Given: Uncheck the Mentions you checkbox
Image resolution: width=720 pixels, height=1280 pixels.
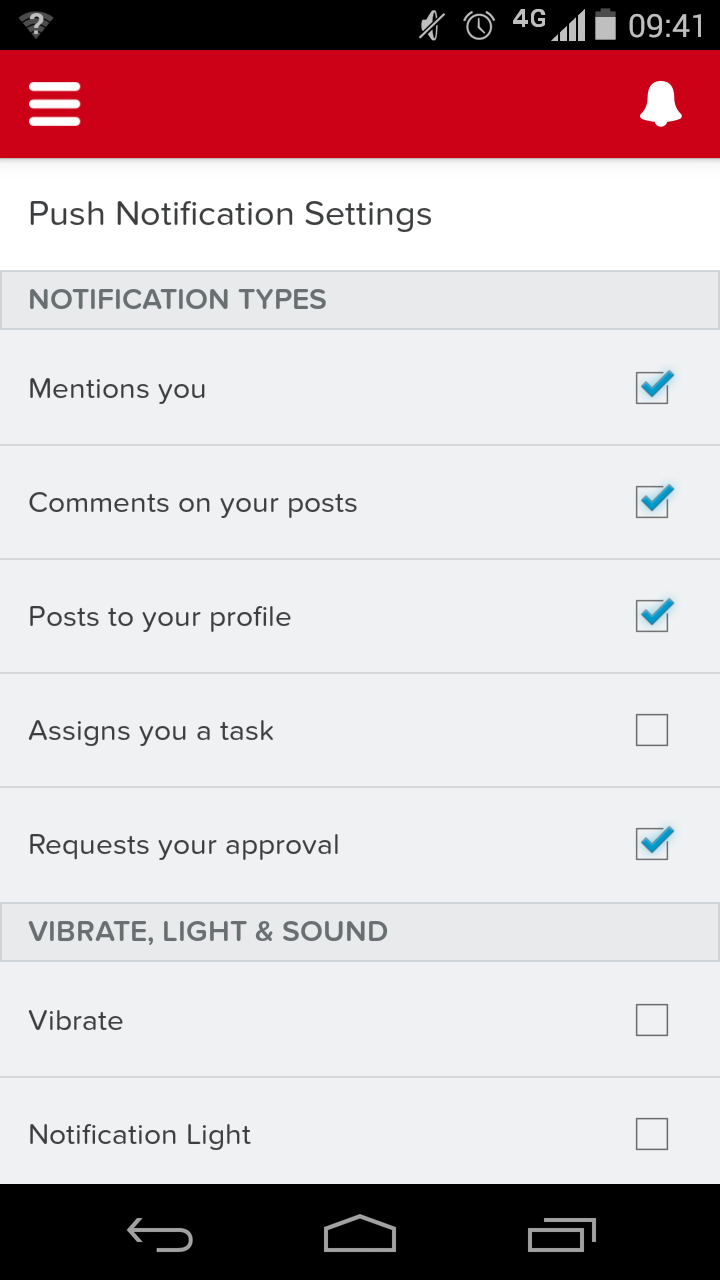Looking at the screenshot, I should (652, 388).
